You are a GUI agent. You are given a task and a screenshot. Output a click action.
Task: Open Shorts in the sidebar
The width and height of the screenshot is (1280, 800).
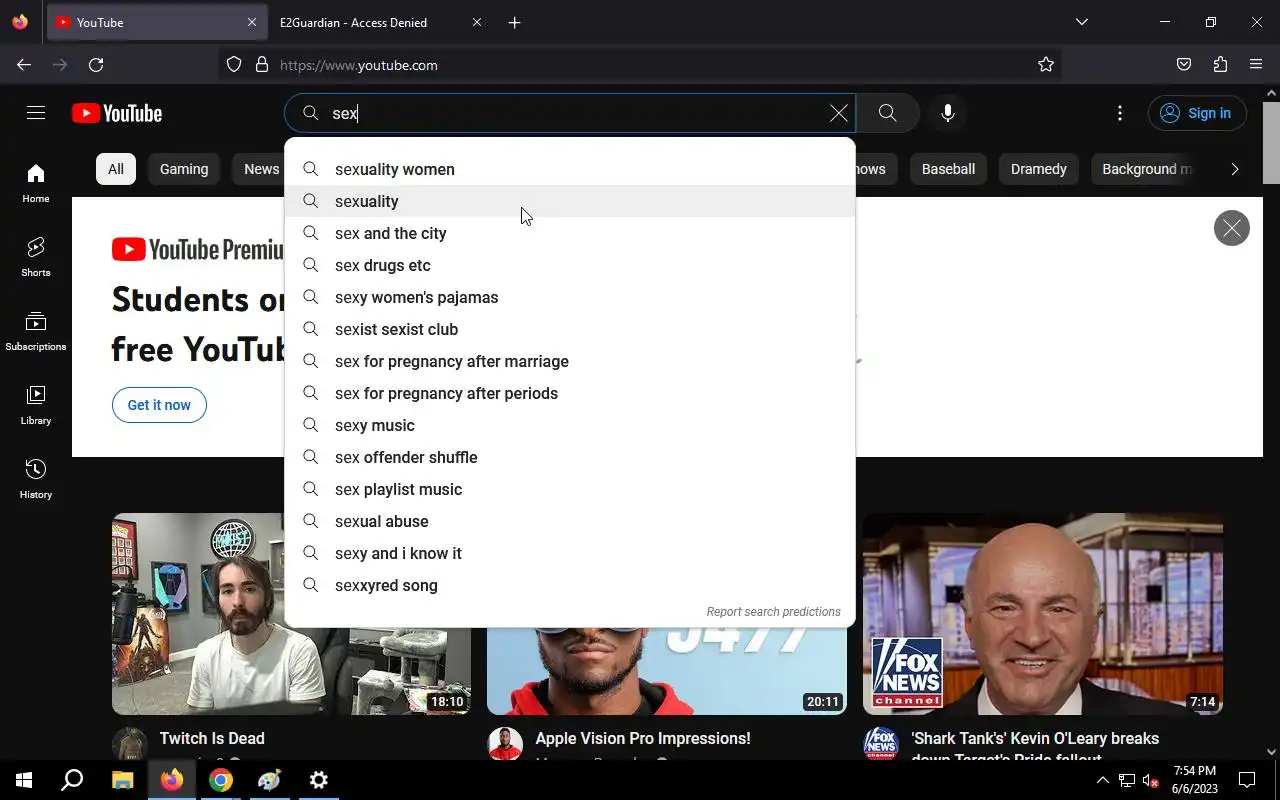36,258
